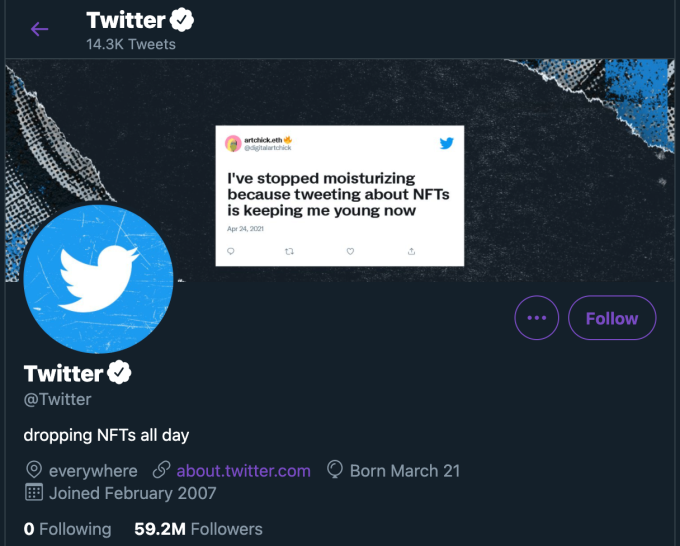Image resolution: width=680 pixels, height=546 pixels.
Task: Open the three-dots more options button
Action: [537, 319]
